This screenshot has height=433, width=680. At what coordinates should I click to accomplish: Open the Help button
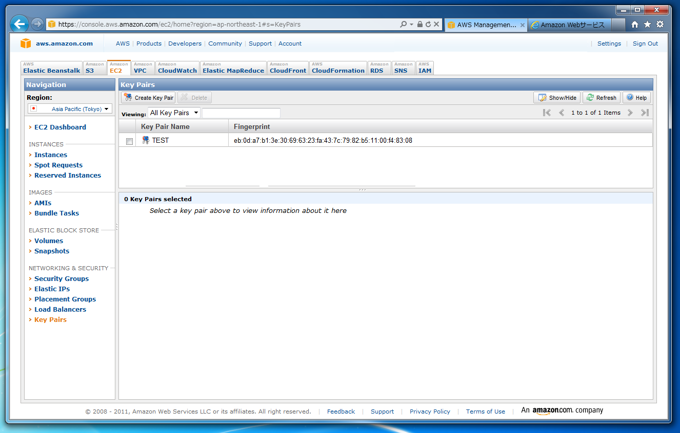tap(637, 98)
